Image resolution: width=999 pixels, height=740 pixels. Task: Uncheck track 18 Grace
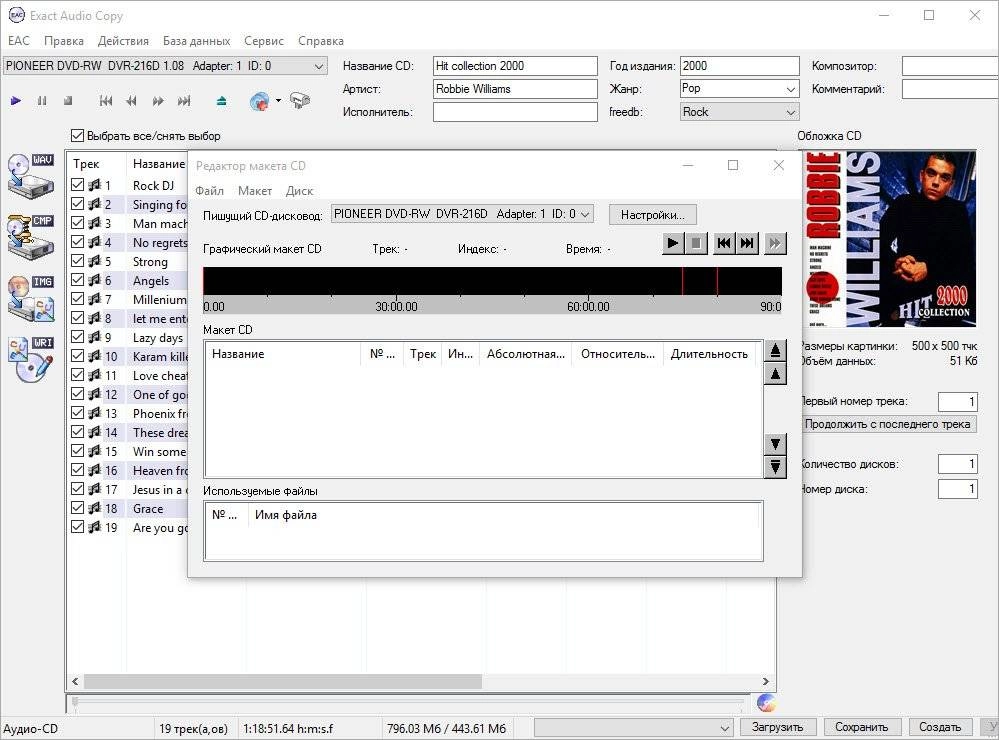pos(77,507)
